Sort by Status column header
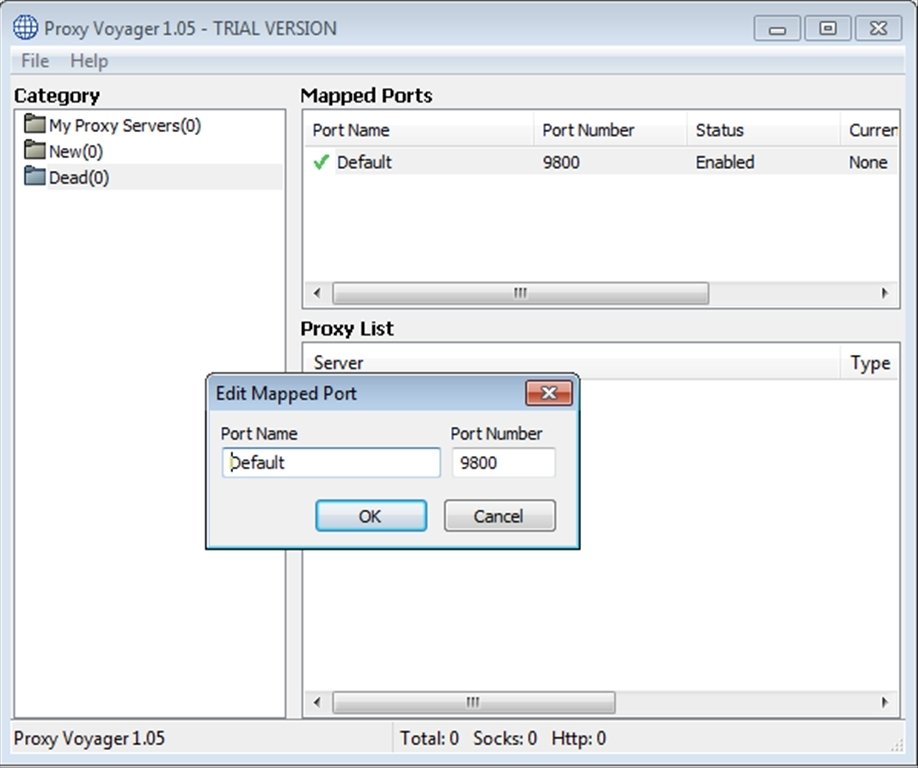Viewport: 918px width, 768px height. tap(763, 130)
